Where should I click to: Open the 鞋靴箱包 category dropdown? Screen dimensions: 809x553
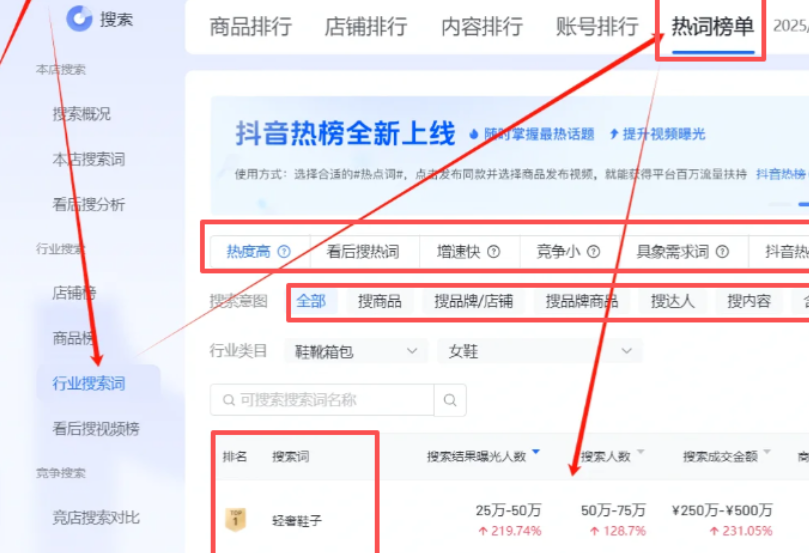pyautogui.click(x=356, y=351)
